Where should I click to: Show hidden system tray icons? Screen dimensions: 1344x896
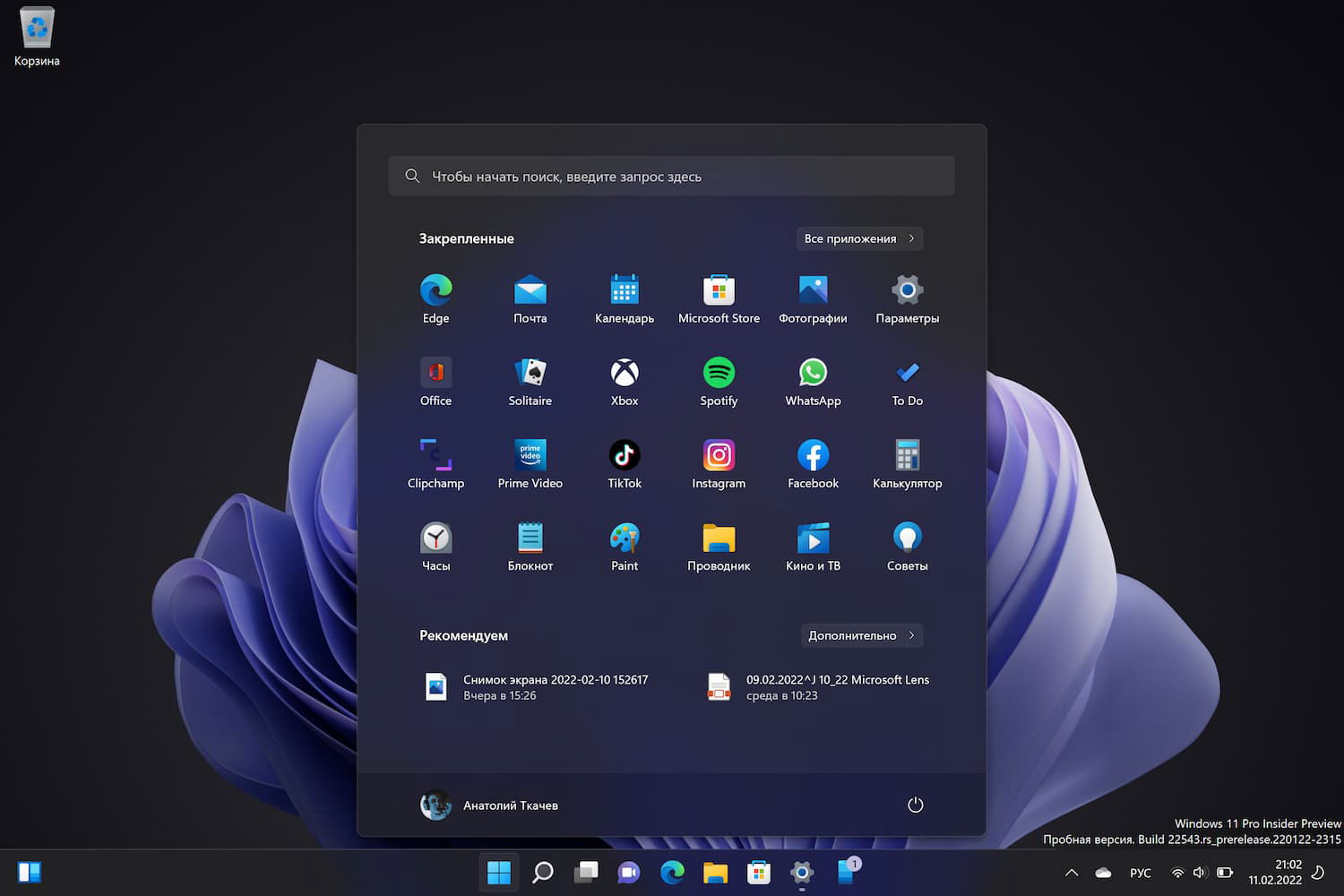pos(1072,873)
